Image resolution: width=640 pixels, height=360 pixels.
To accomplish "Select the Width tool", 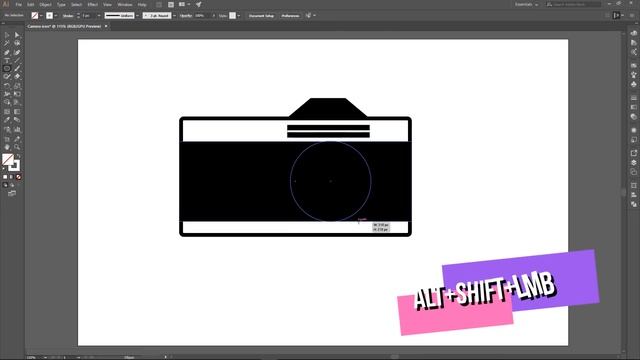I will (x=7, y=94).
